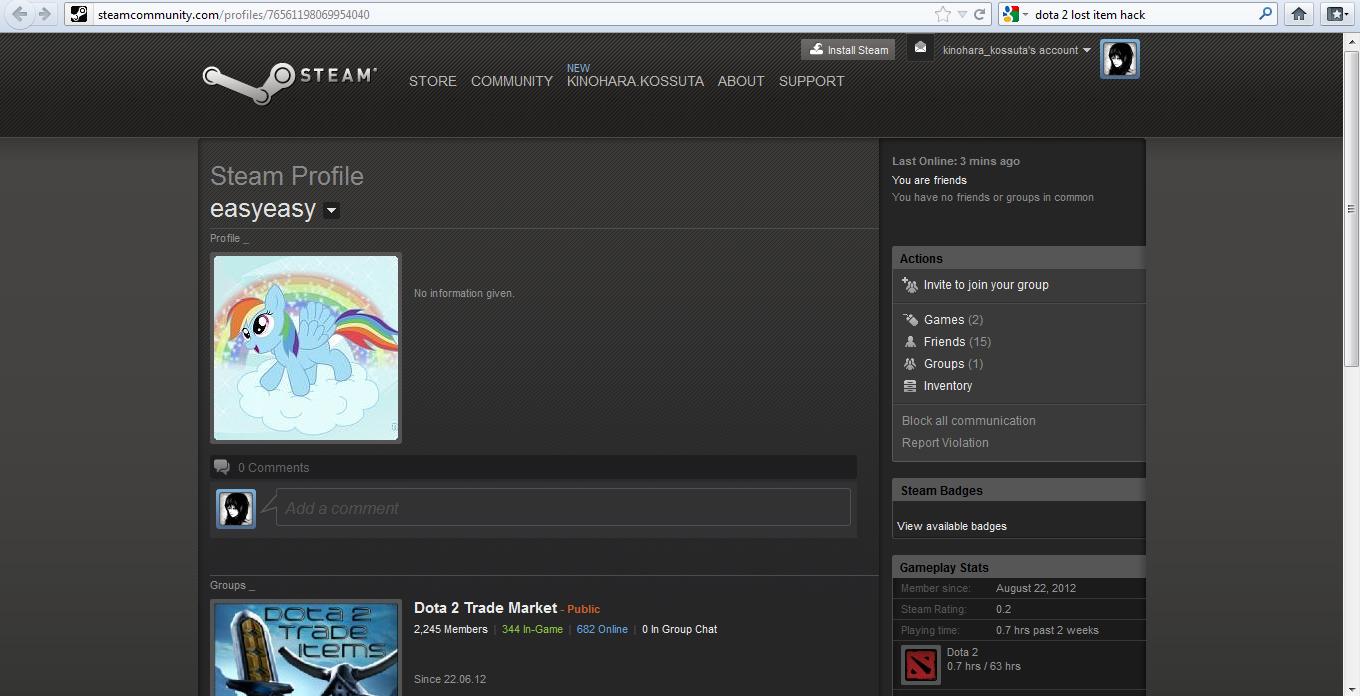Click the browser URL address field
1360x696 pixels.
click(x=510, y=14)
